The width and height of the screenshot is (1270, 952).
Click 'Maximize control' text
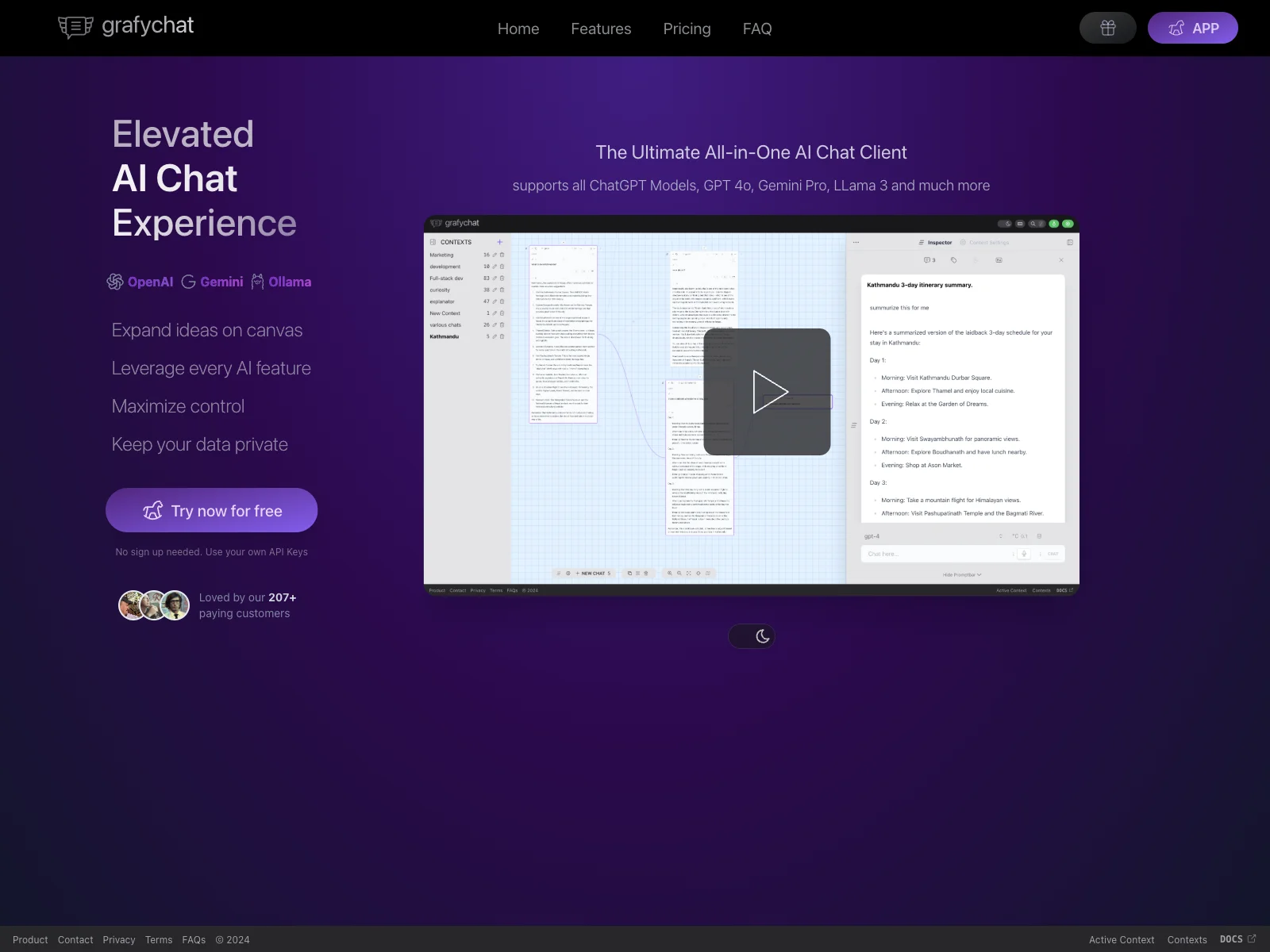178,406
